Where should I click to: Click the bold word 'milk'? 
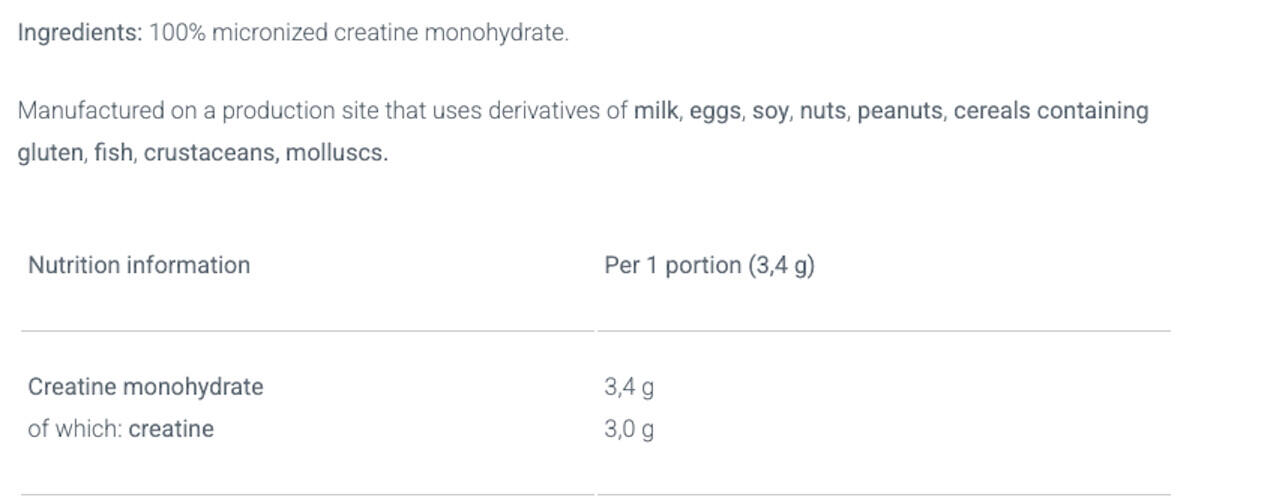coord(655,111)
